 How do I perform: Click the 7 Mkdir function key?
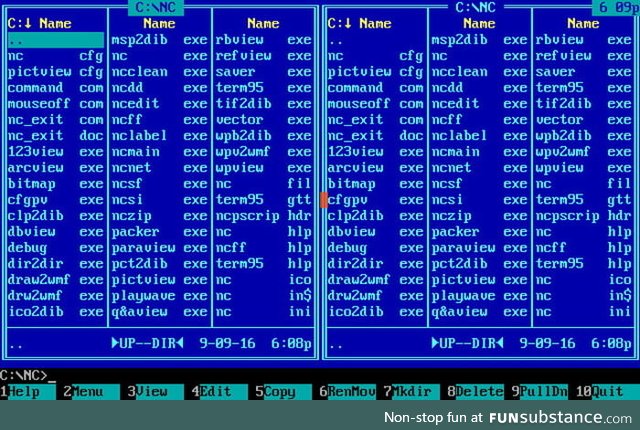point(411,392)
